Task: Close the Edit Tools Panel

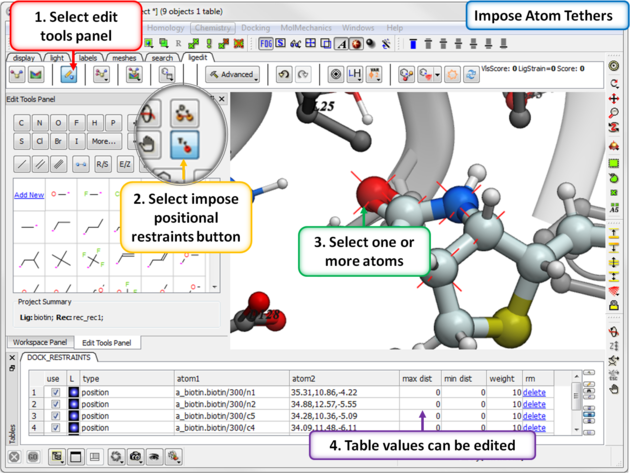Action: click(222, 100)
